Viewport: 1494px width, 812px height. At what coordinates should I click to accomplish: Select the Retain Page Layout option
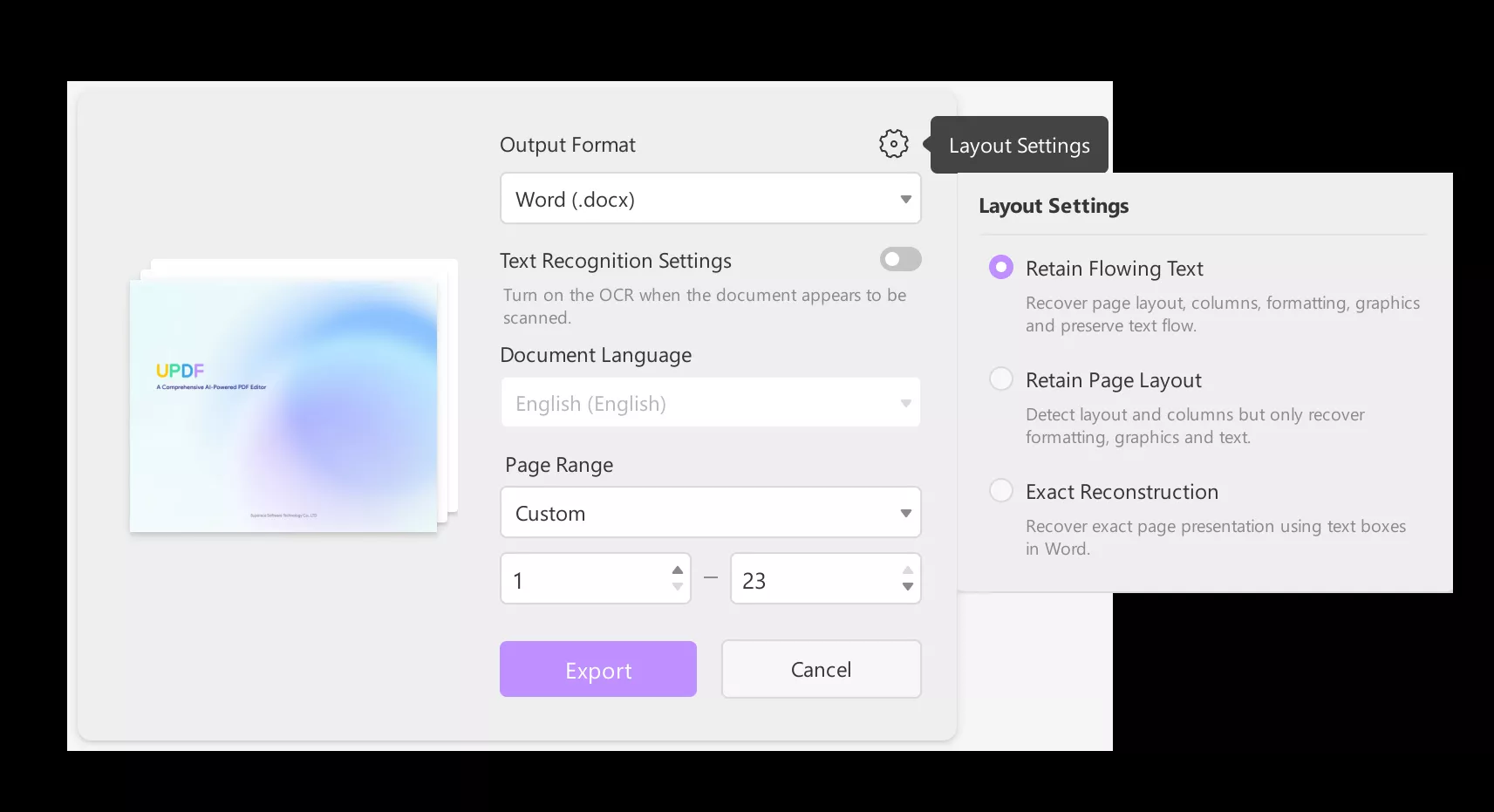(x=1000, y=379)
